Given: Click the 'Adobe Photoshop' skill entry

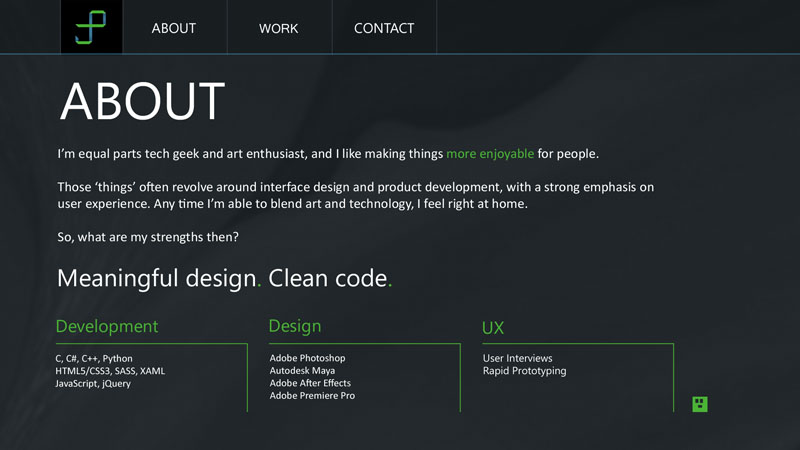Looking at the screenshot, I should 307,358.
